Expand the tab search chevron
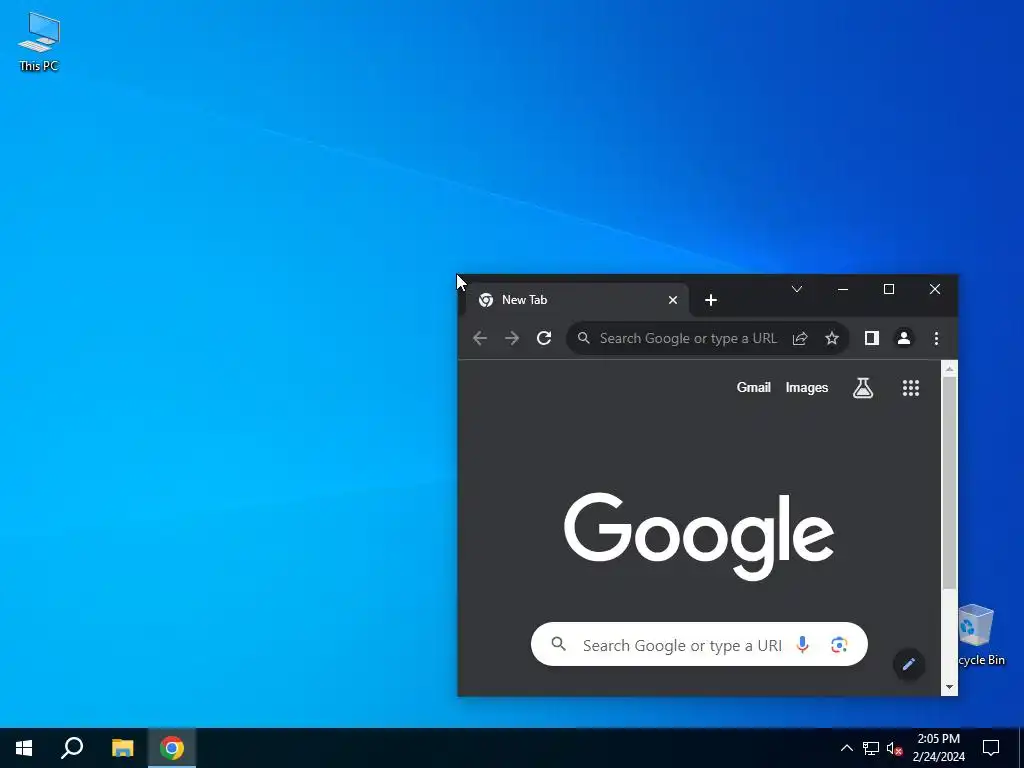The height and width of the screenshot is (768, 1024). pyautogui.click(x=797, y=289)
